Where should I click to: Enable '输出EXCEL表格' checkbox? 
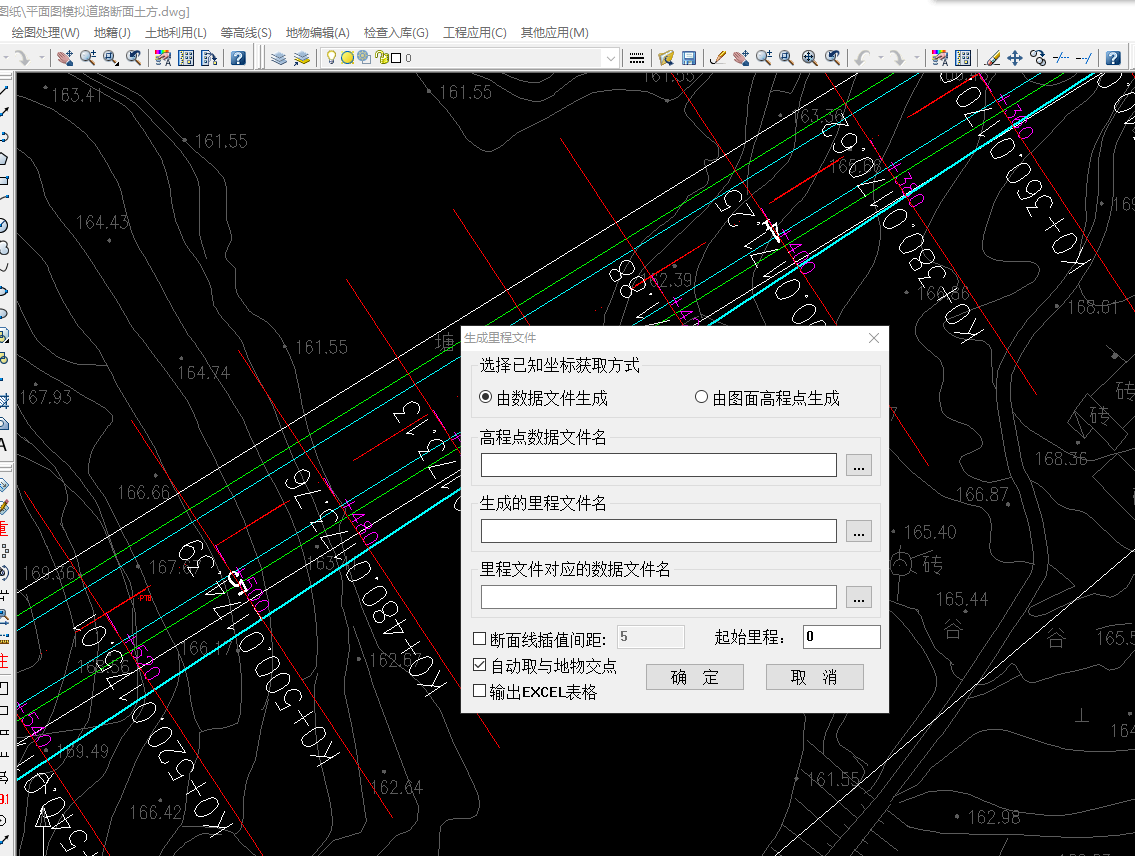coord(479,691)
